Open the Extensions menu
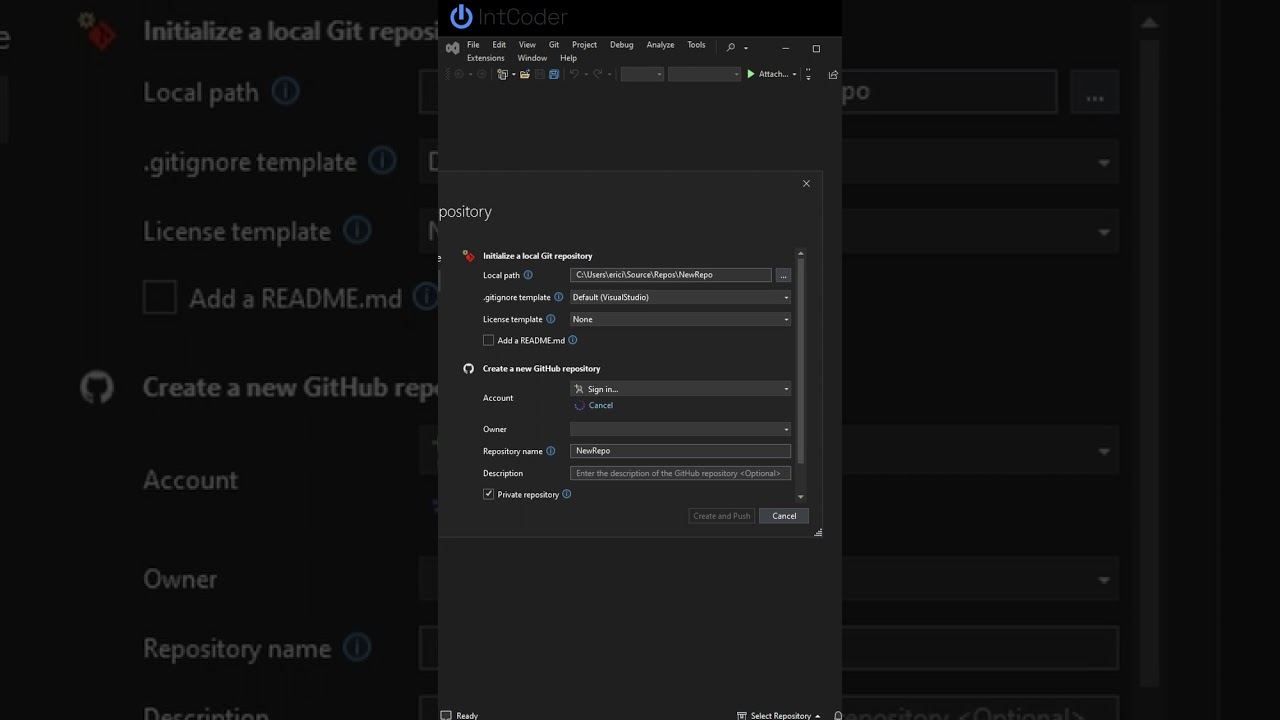This screenshot has height=720, width=1280. (486, 58)
